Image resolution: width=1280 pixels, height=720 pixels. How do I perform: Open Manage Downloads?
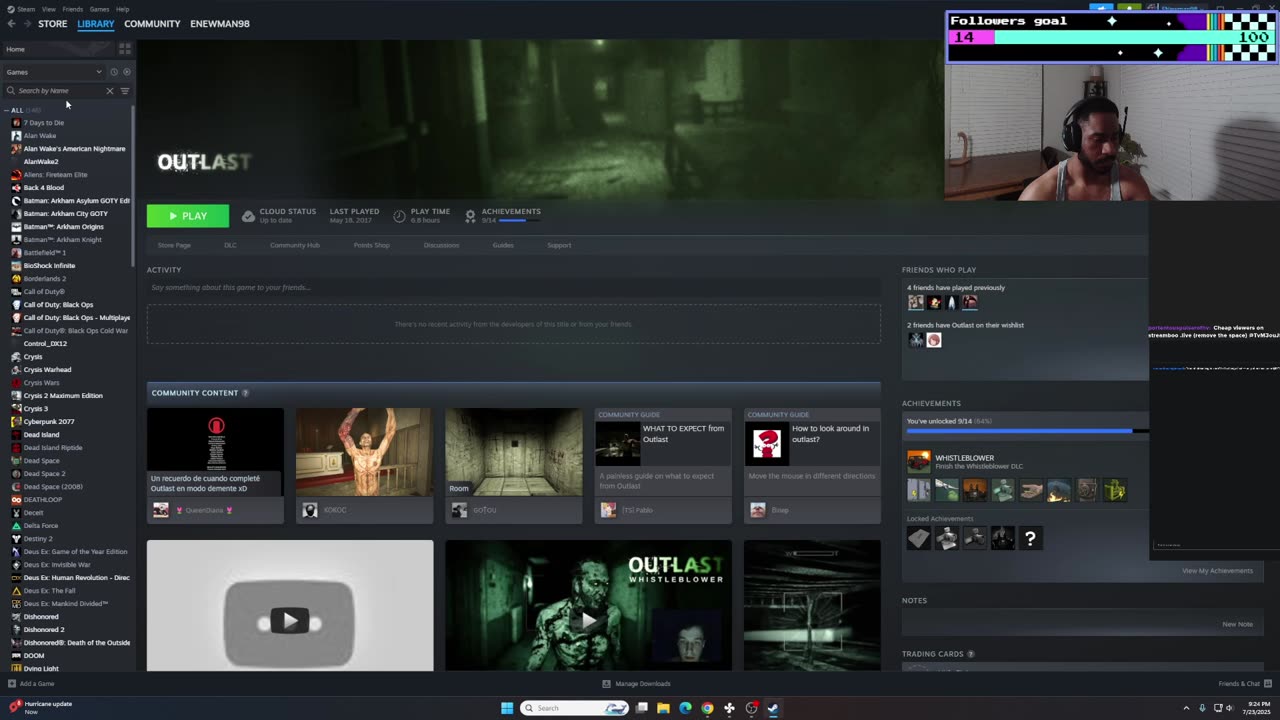[x=636, y=684]
